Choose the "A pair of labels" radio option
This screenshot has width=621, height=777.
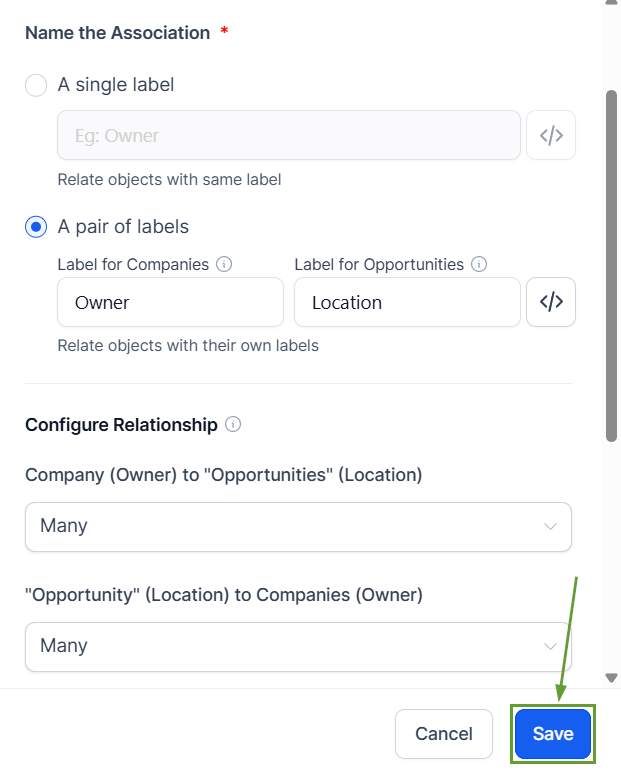(36, 227)
